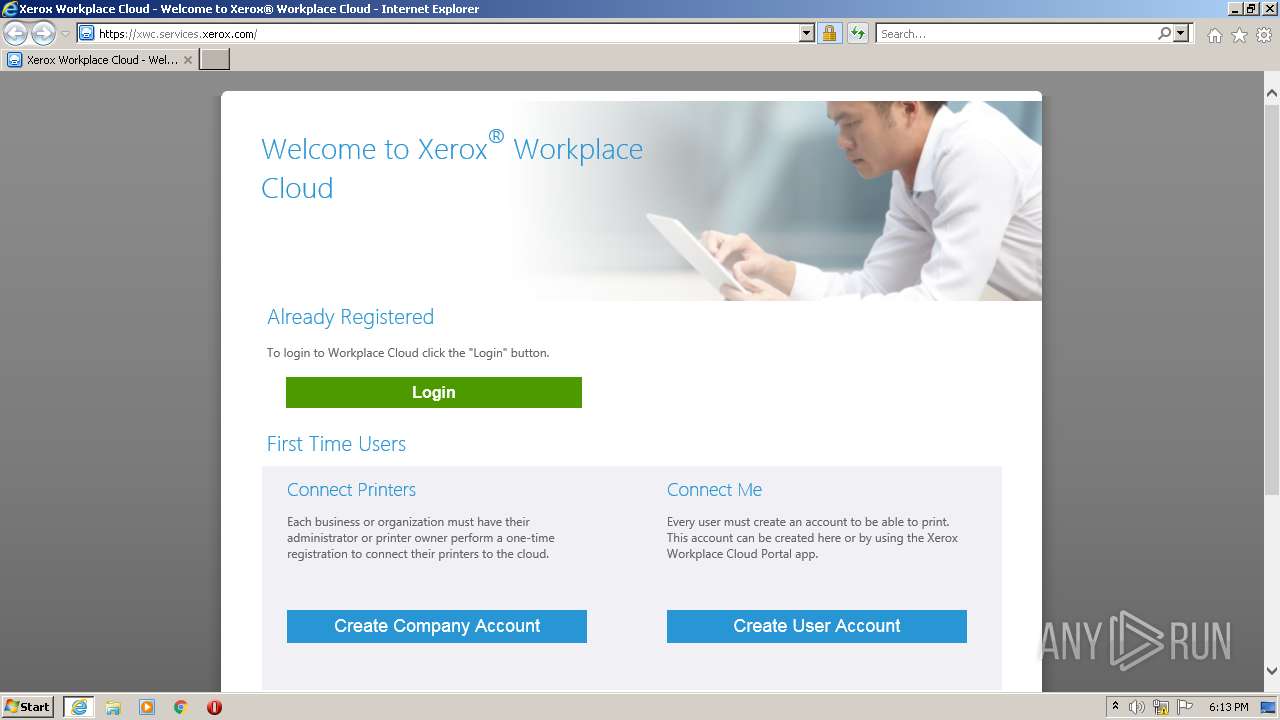Image resolution: width=1280 pixels, height=720 pixels.
Task: Open Favorites star icon
Action: (1239, 35)
